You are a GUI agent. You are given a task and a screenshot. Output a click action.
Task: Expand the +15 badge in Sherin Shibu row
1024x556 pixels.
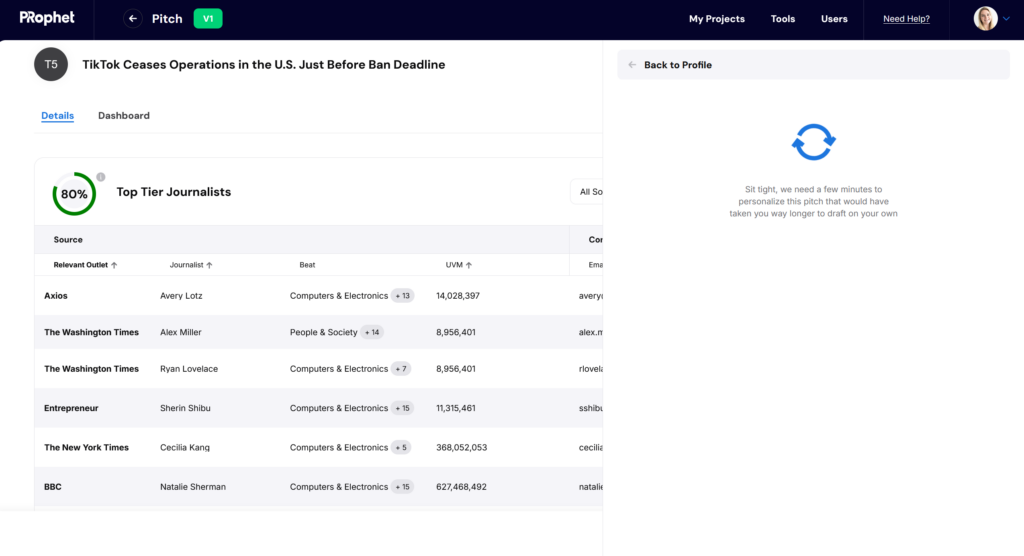[402, 408]
